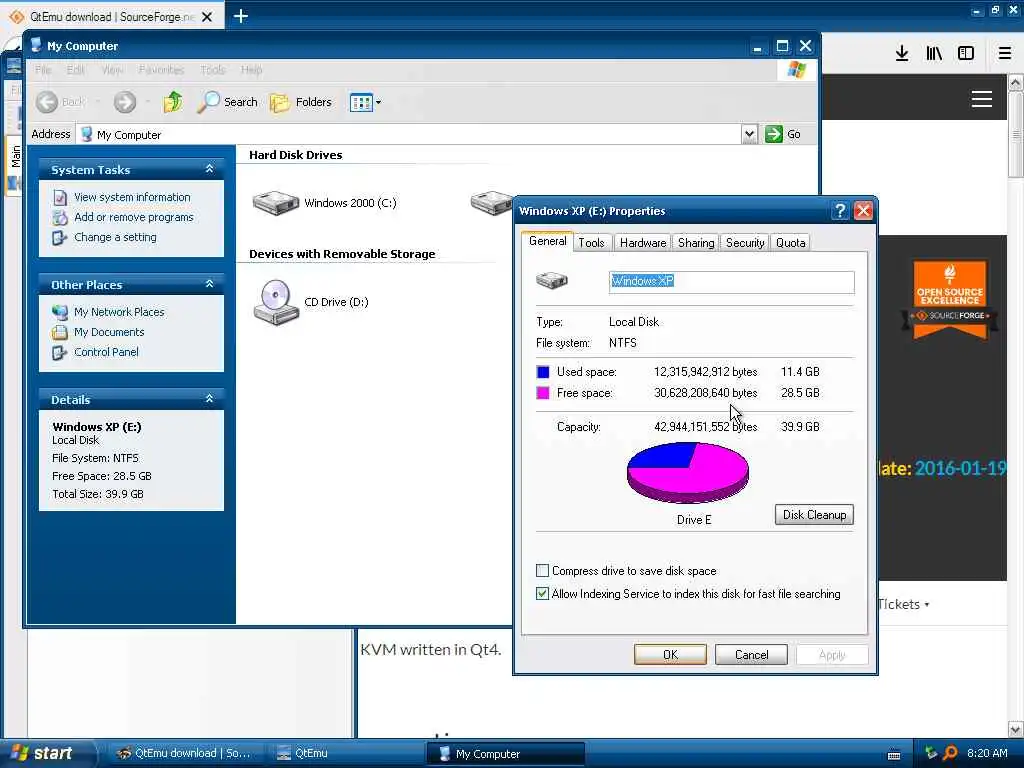Viewport: 1024px width, 768px height.
Task: Collapse the Details panel
Action: [x=209, y=399]
